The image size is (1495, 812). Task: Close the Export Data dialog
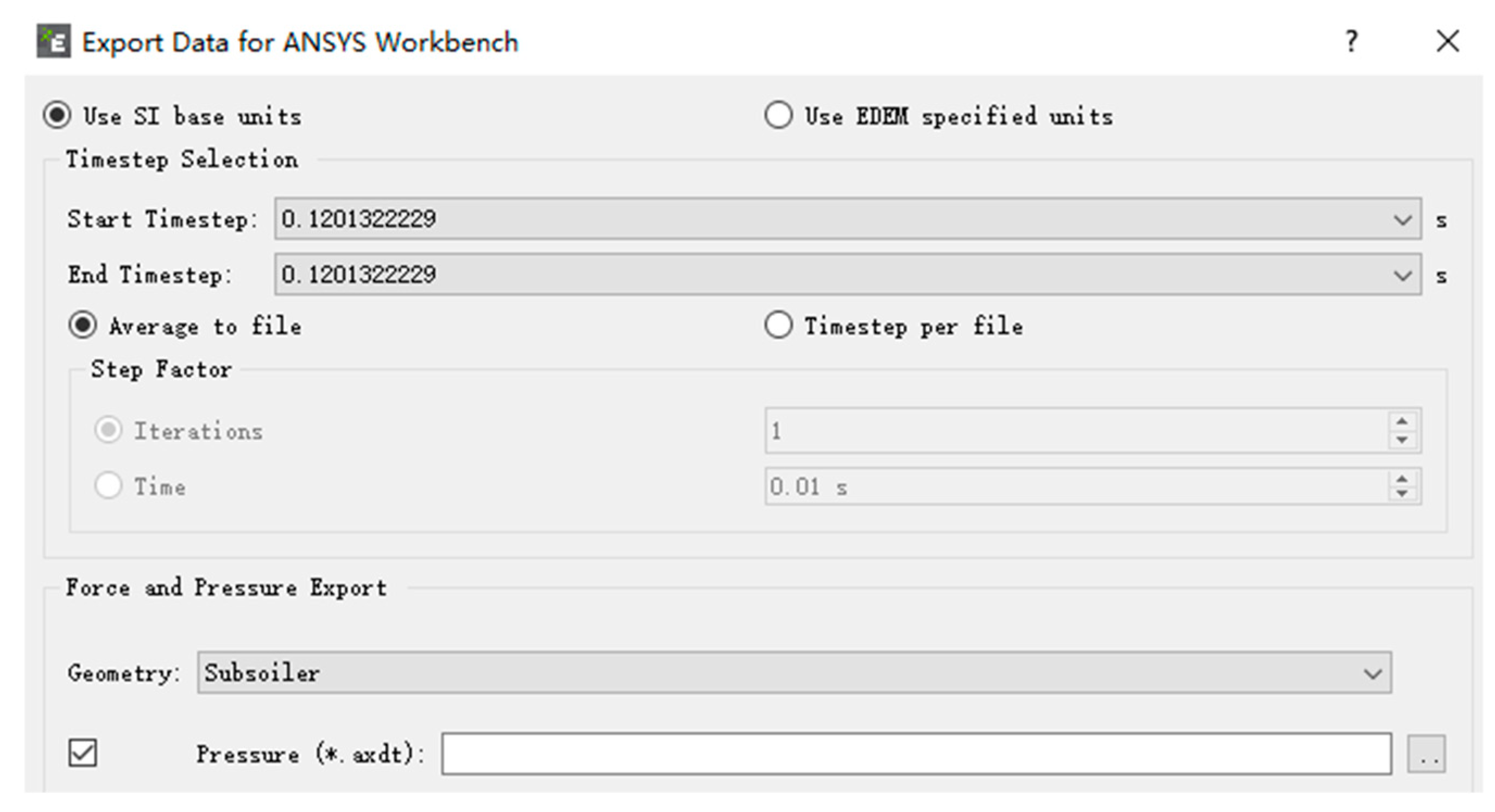pyautogui.click(x=1447, y=42)
